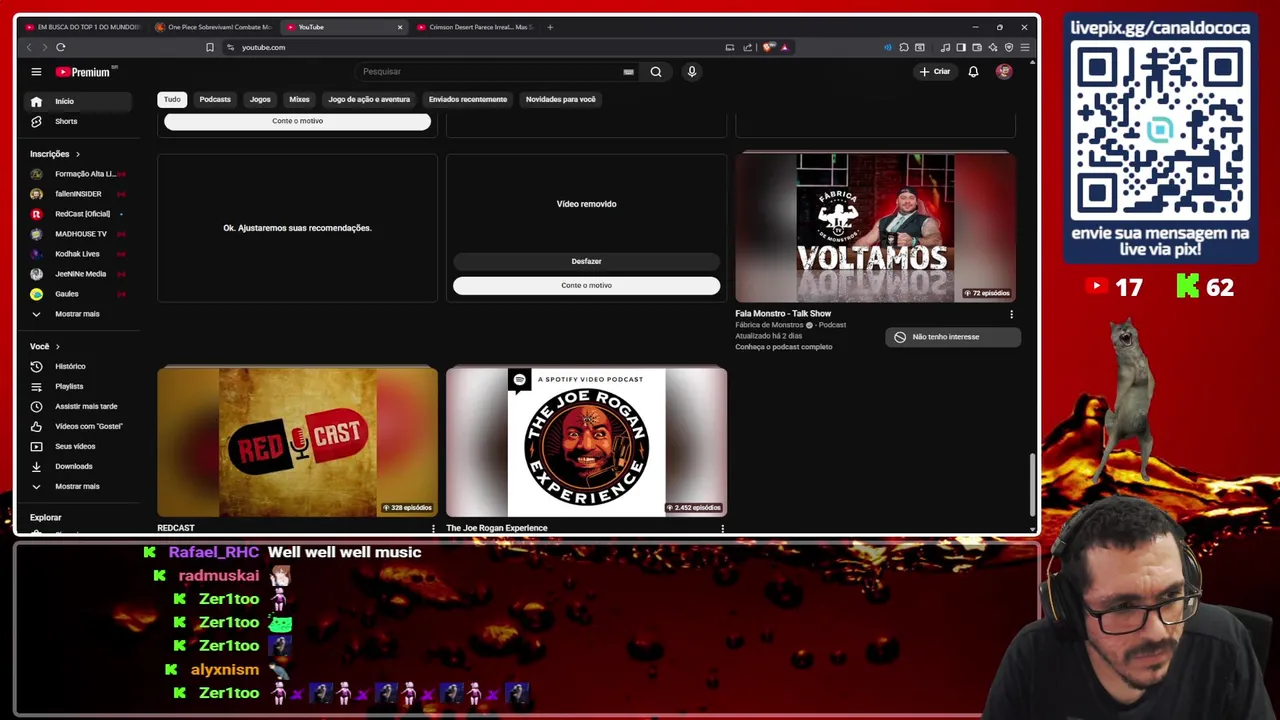The height and width of the screenshot is (720, 1280).
Task: Open three-dot menu for REDCAST podcast
Action: [433, 528]
